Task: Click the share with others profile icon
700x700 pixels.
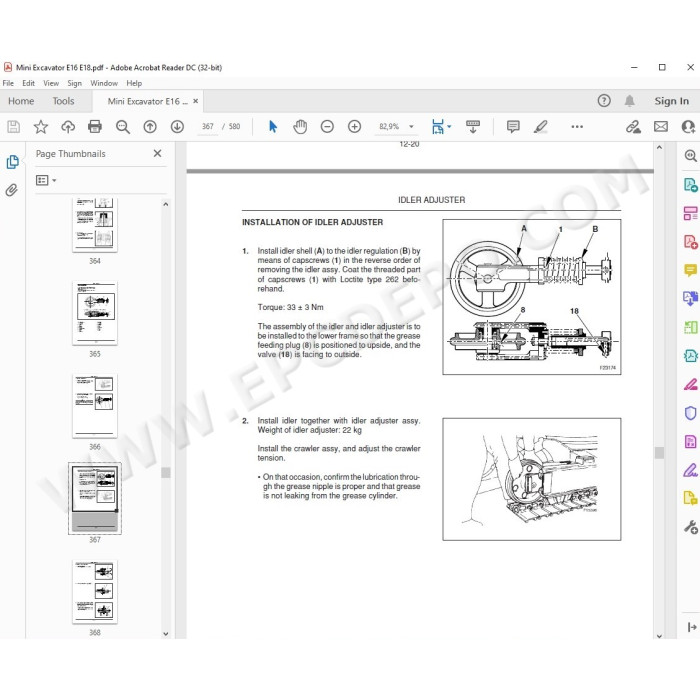Action: pyautogui.click(x=688, y=127)
